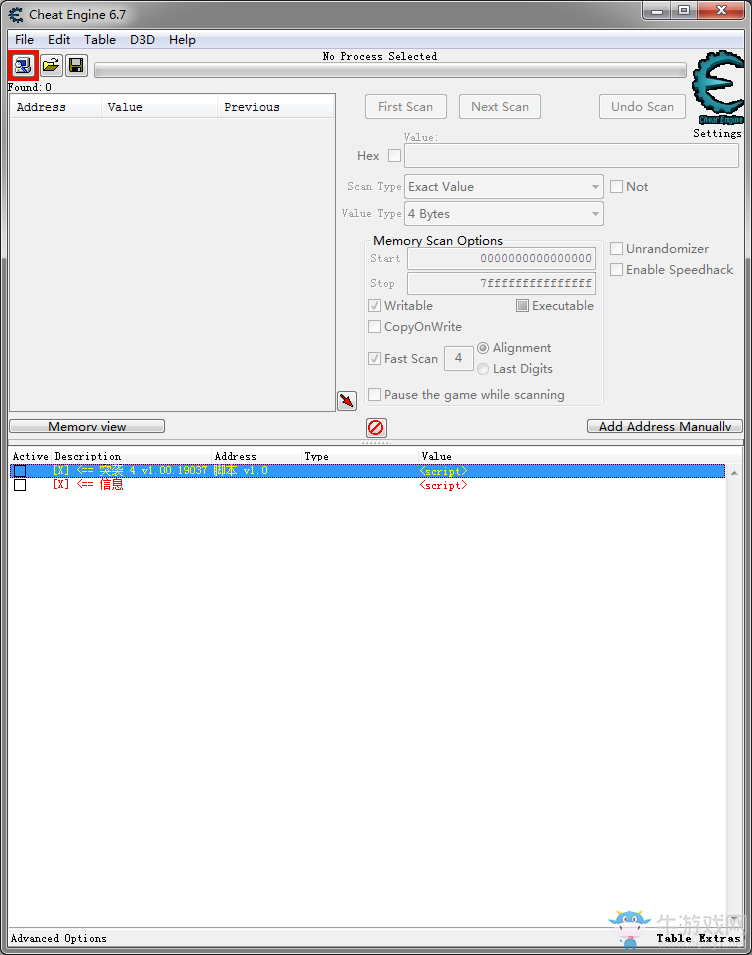The width and height of the screenshot is (752, 955).
Task: Enable the Not checkbox
Action: [616, 187]
